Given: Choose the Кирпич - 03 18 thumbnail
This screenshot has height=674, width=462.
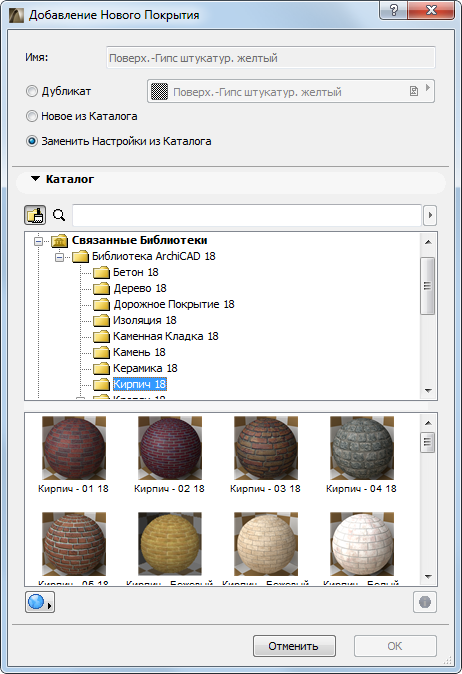Looking at the screenshot, I should tap(266, 448).
